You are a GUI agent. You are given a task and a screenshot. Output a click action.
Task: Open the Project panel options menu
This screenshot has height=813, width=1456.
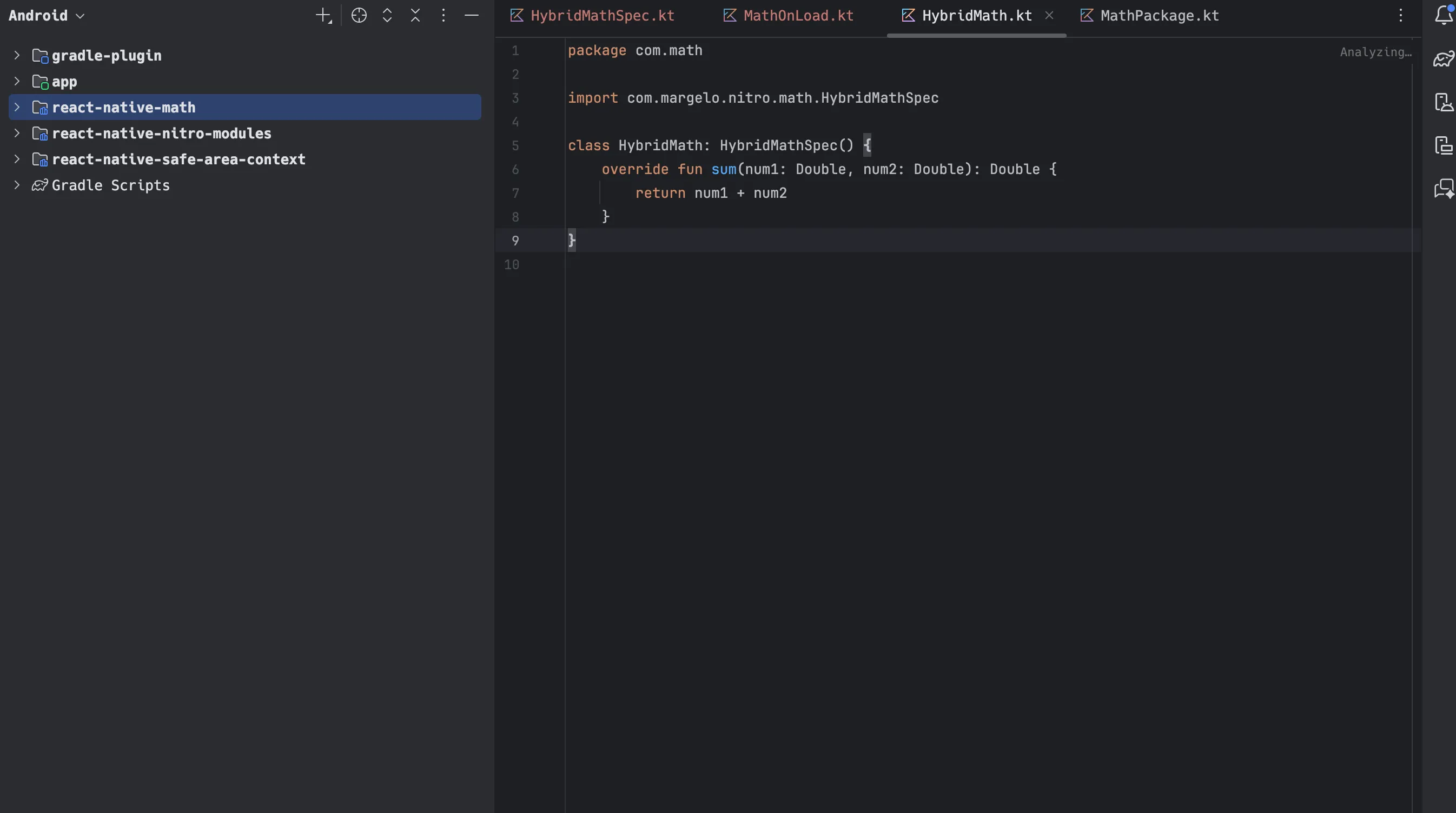tap(444, 15)
